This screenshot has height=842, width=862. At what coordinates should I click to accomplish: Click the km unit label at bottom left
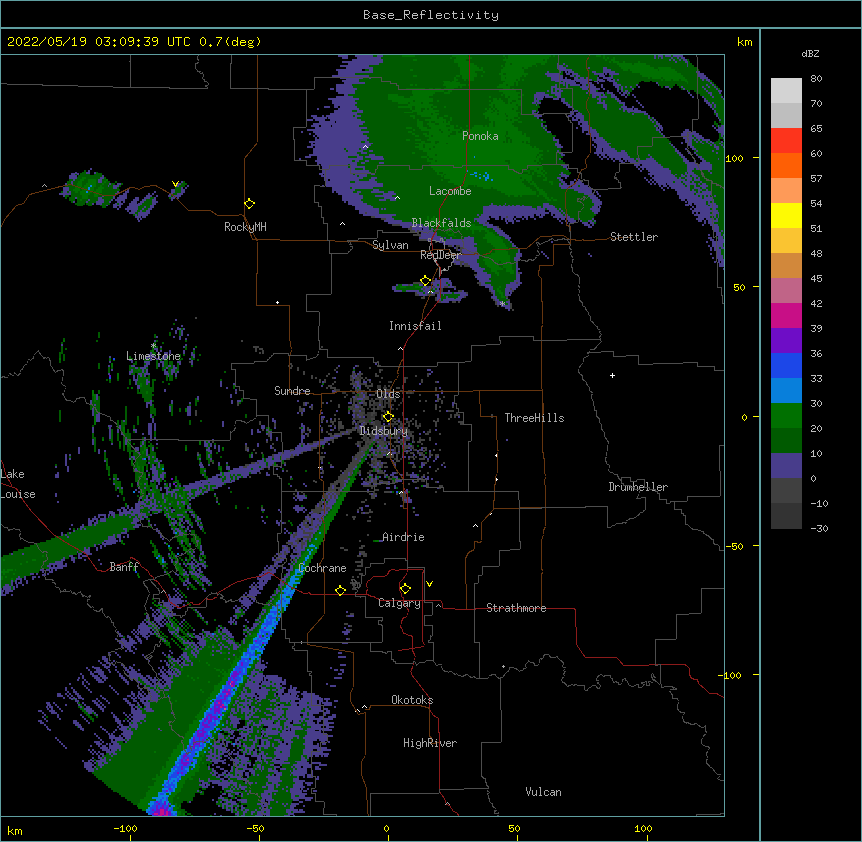[x=15, y=830]
